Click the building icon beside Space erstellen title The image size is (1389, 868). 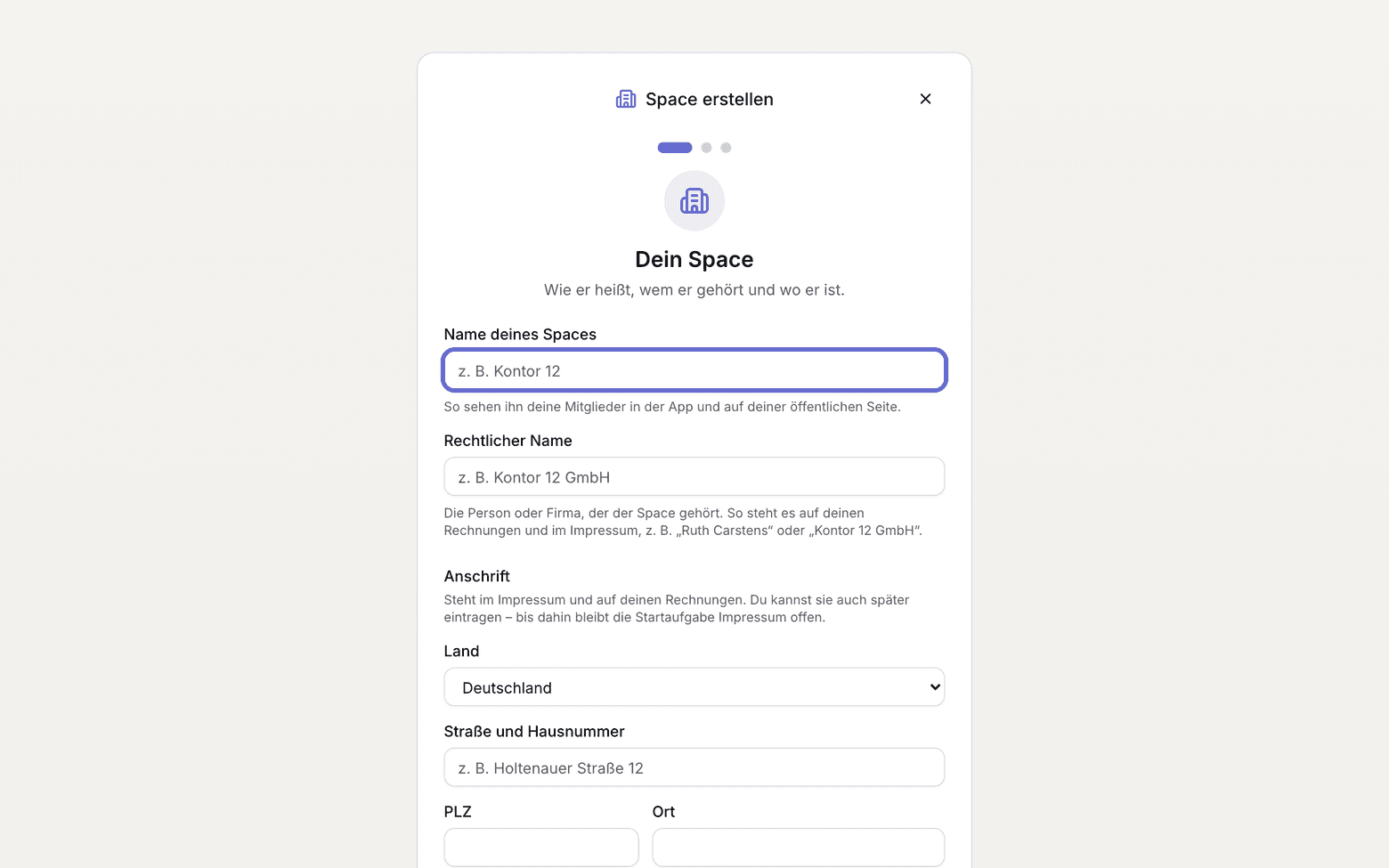[x=626, y=99]
